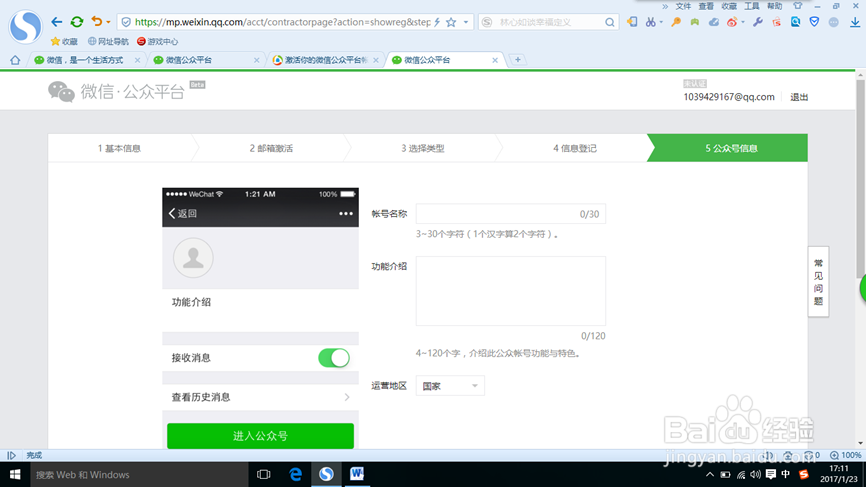Click the shirt skin icon in title bar

[x=798, y=6]
